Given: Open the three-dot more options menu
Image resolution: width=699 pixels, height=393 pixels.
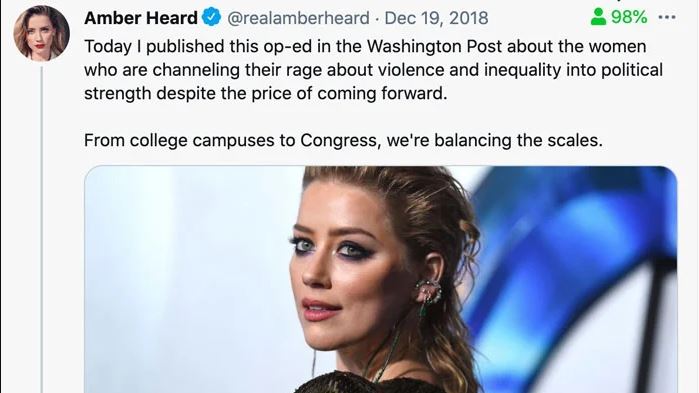Looking at the screenshot, I should pyautogui.click(x=667, y=17).
